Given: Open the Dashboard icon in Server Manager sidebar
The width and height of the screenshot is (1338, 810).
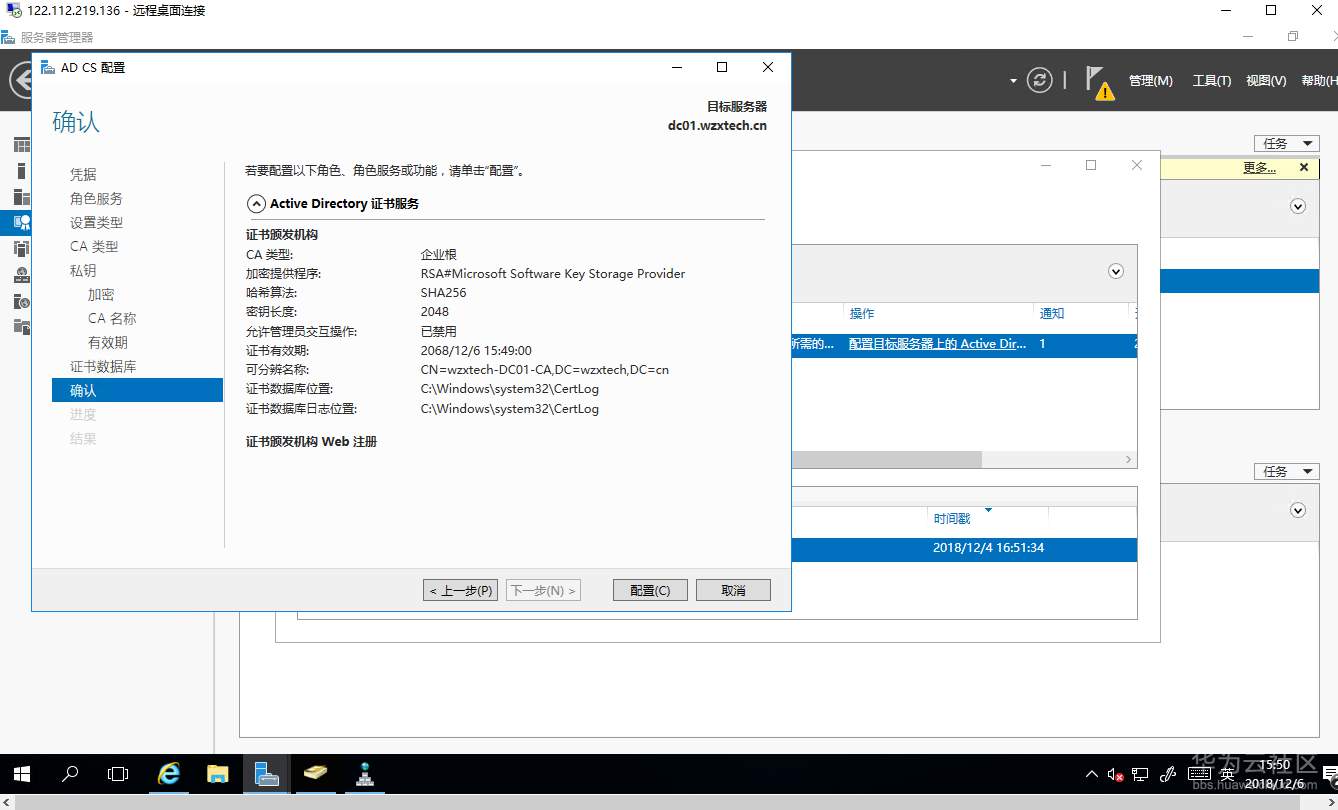Looking at the screenshot, I should coord(22,144).
